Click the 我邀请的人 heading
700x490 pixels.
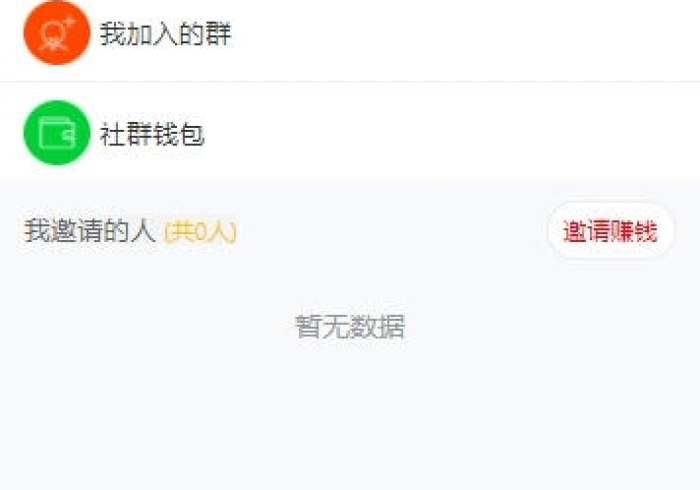point(90,232)
